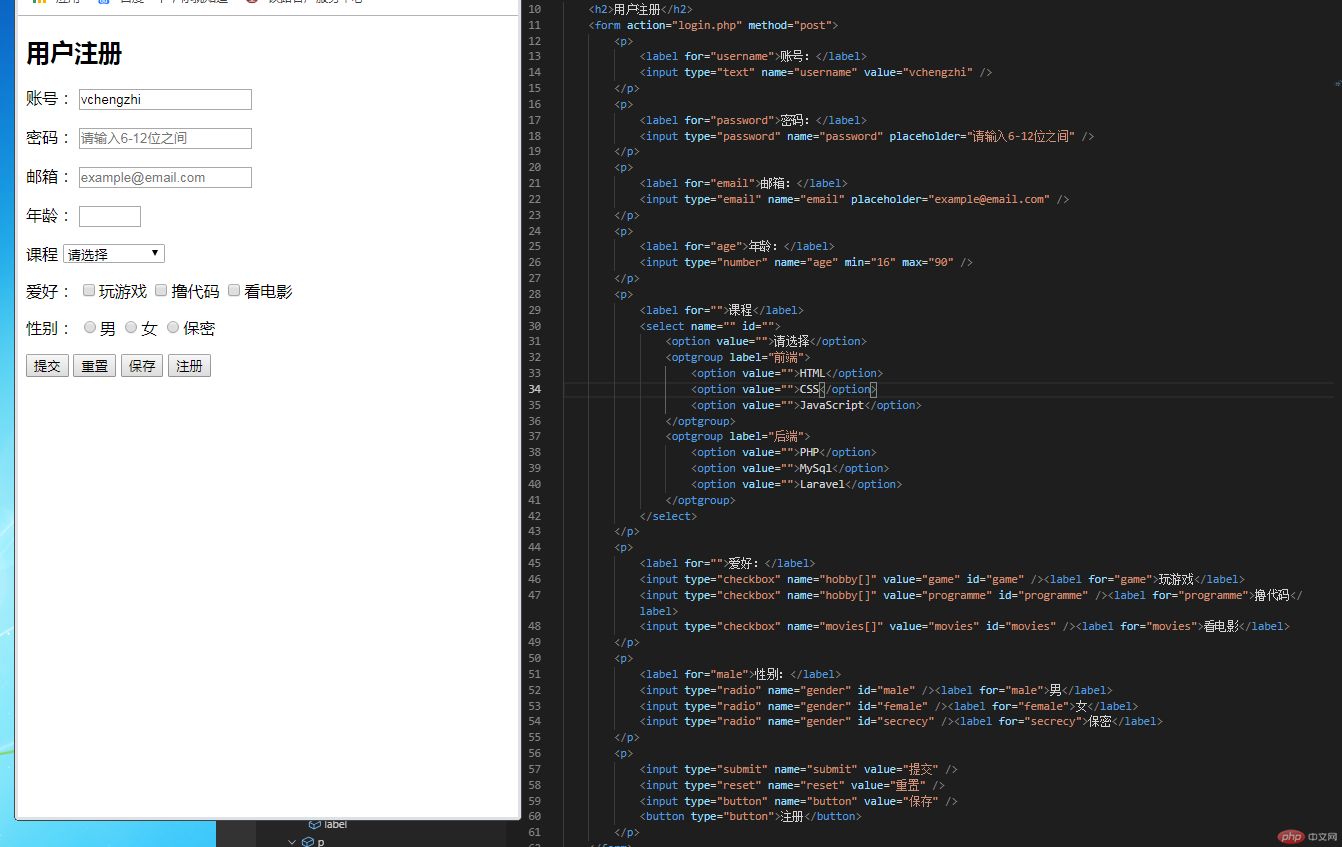1342x847 pixels.
Task: Click the 课程 label beside the dropdown
Action: [42, 255]
